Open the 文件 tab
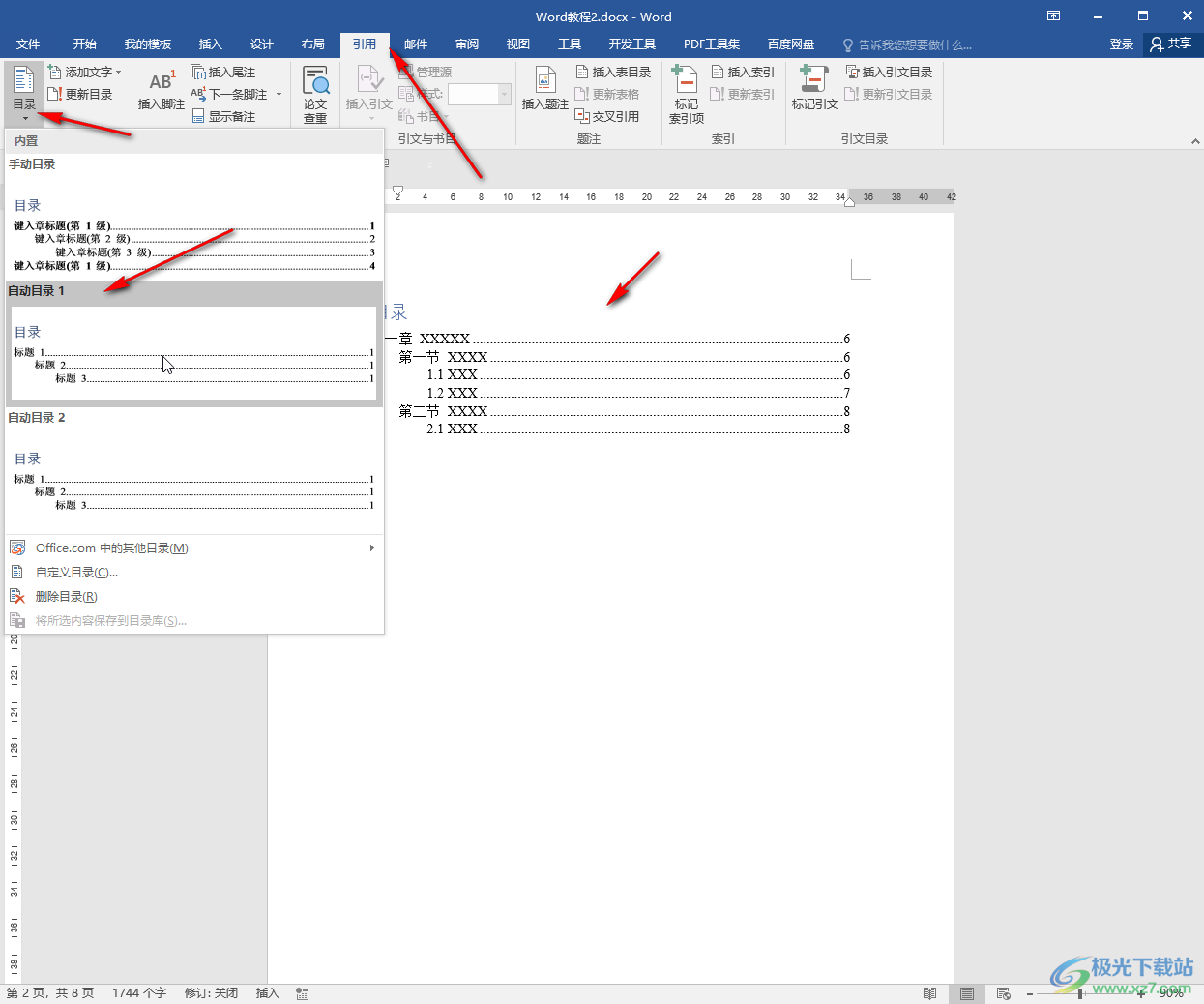This screenshot has width=1204, height=1004. tap(28, 44)
